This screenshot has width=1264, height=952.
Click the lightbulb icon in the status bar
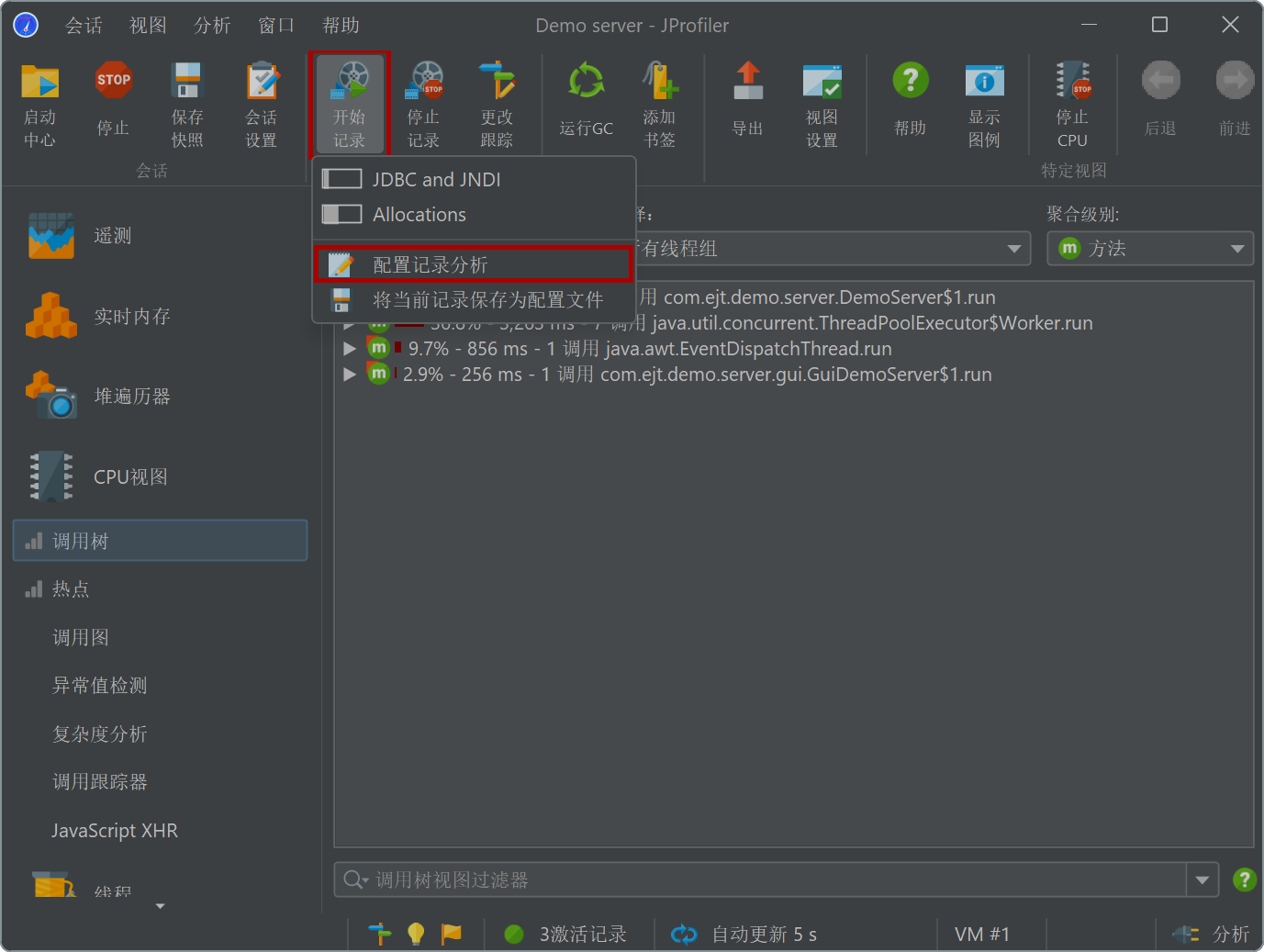pyautogui.click(x=416, y=934)
